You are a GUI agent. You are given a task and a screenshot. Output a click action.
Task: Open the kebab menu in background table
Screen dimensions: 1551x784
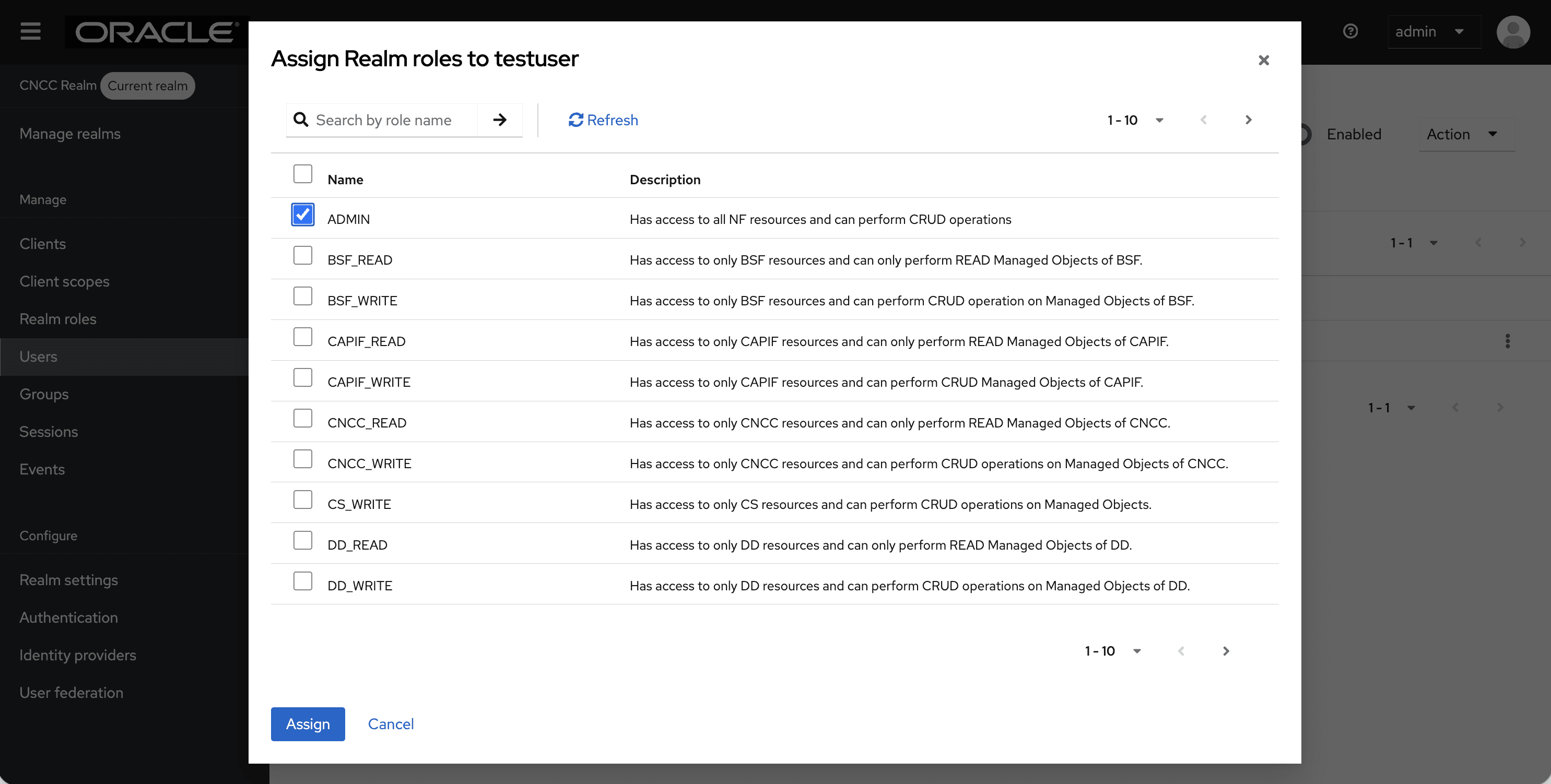click(1507, 341)
